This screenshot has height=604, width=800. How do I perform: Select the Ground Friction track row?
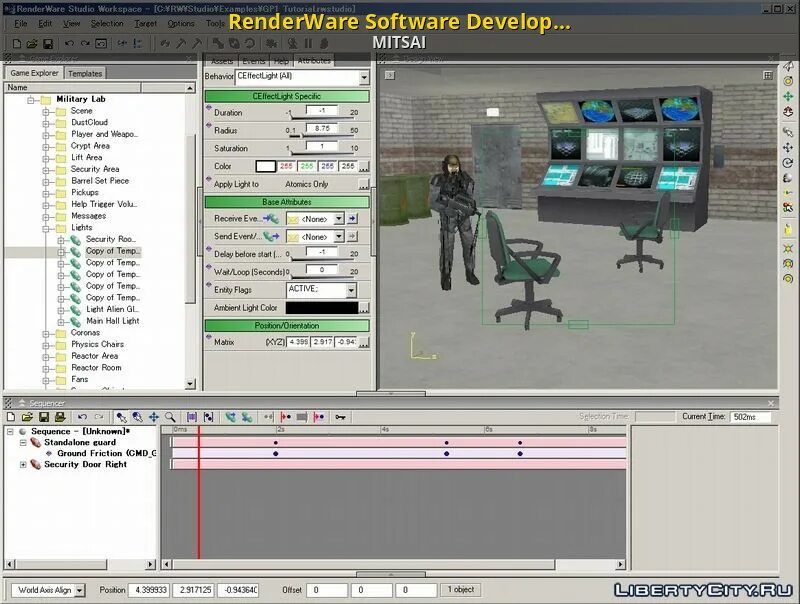coord(107,454)
